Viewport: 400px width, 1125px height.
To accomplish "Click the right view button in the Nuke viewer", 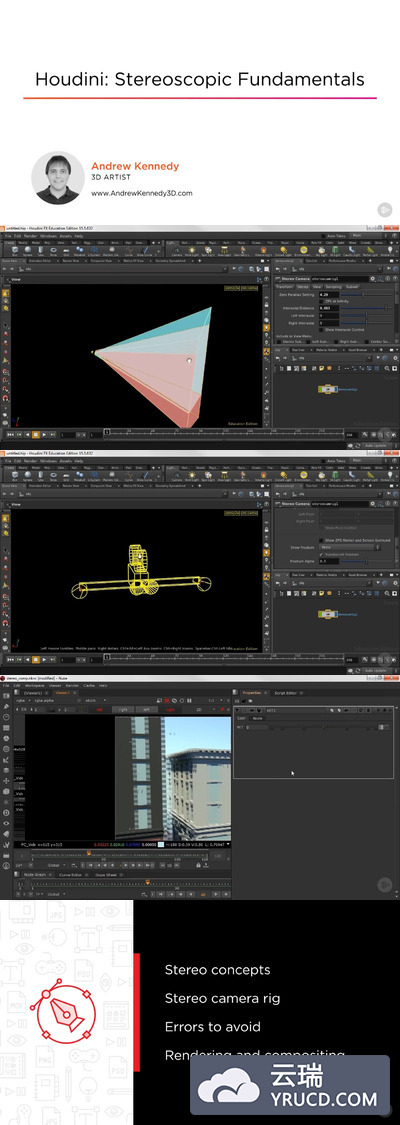I will coord(122,710).
